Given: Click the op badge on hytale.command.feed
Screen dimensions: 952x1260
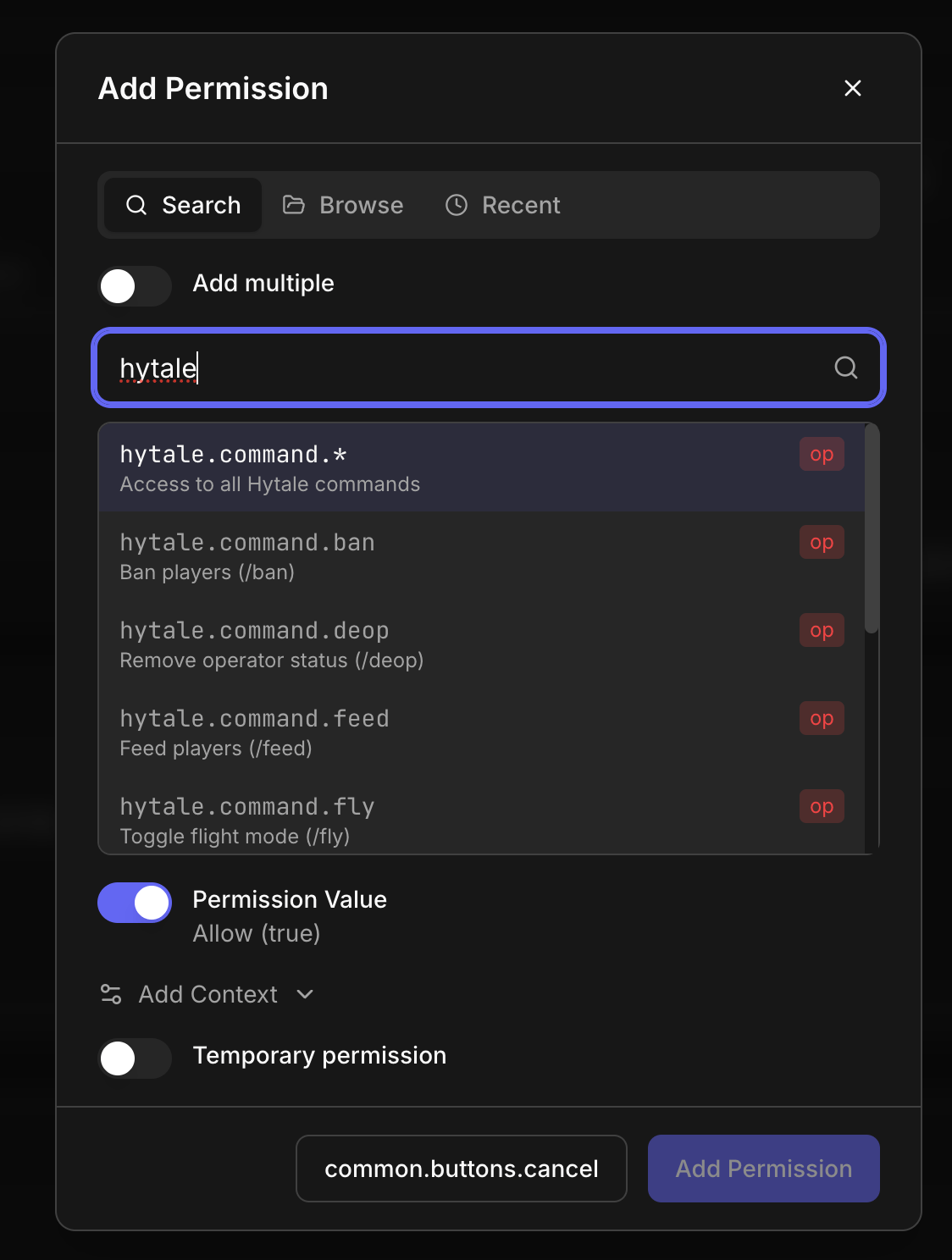Looking at the screenshot, I should 822,718.
